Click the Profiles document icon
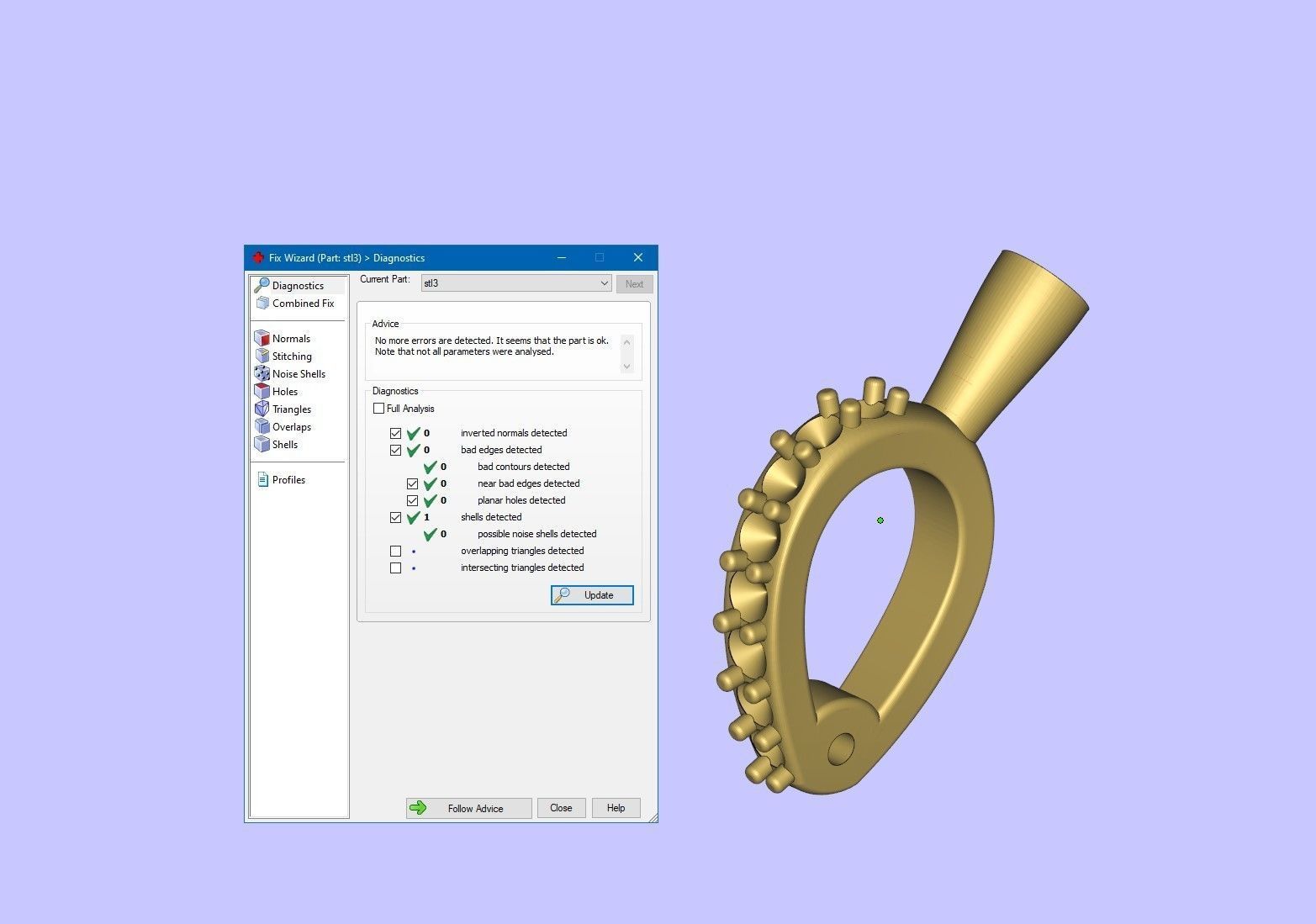The image size is (1316, 924). point(262,480)
